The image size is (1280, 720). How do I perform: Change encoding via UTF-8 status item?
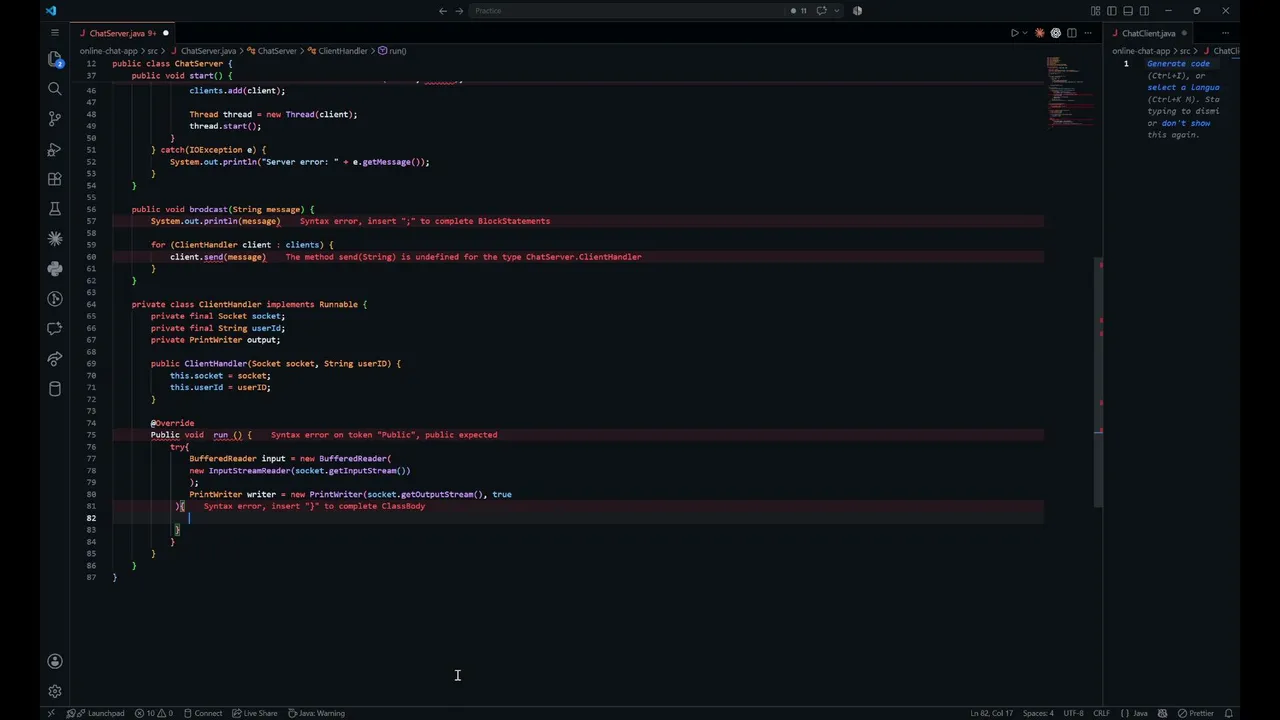[1073, 713]
